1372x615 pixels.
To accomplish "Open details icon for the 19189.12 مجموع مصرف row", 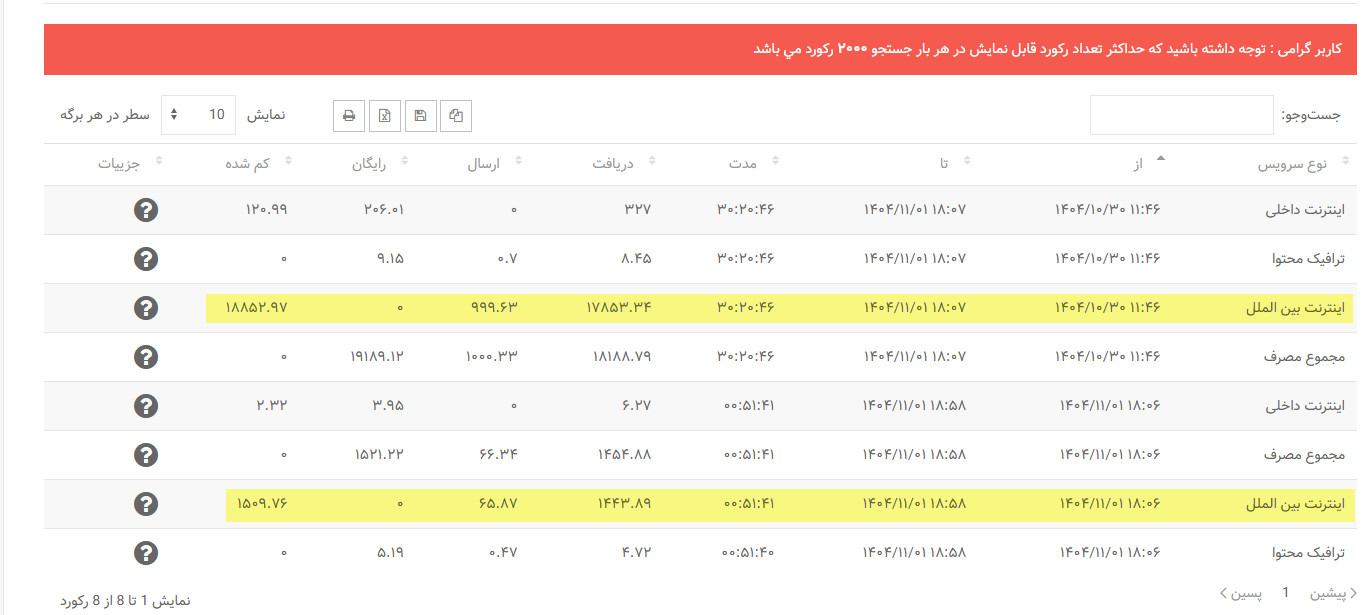I will (146, 357).
